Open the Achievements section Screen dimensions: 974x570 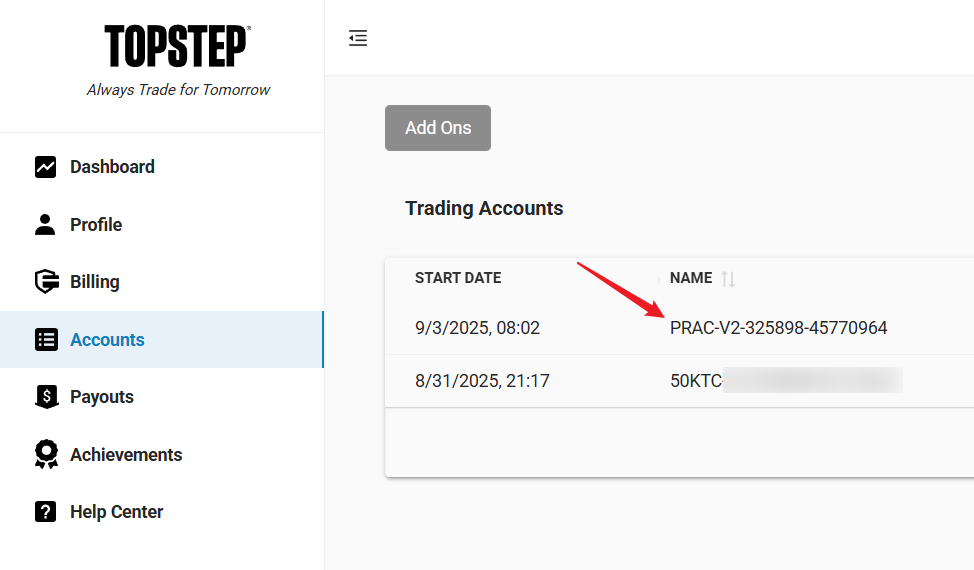(x=126, y=455)
